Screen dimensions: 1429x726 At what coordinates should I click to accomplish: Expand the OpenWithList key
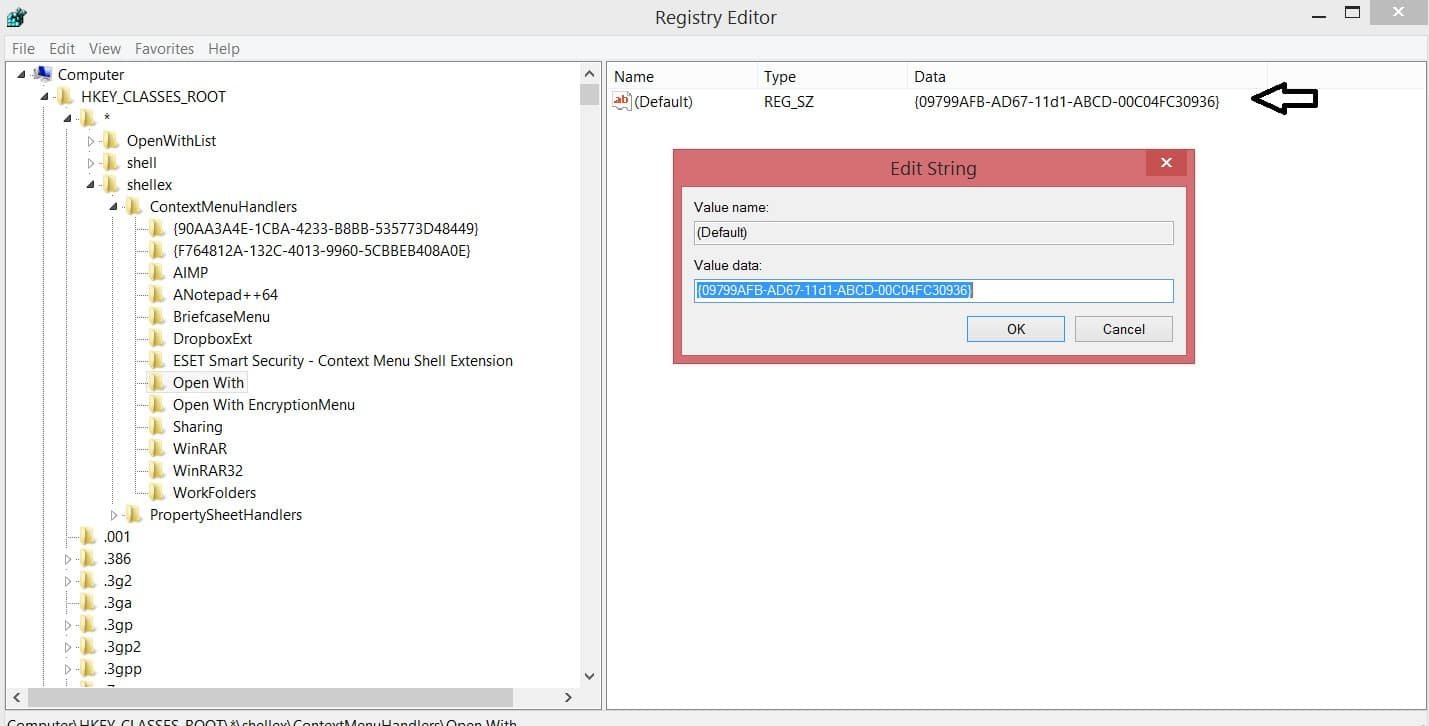click(91, 141)
